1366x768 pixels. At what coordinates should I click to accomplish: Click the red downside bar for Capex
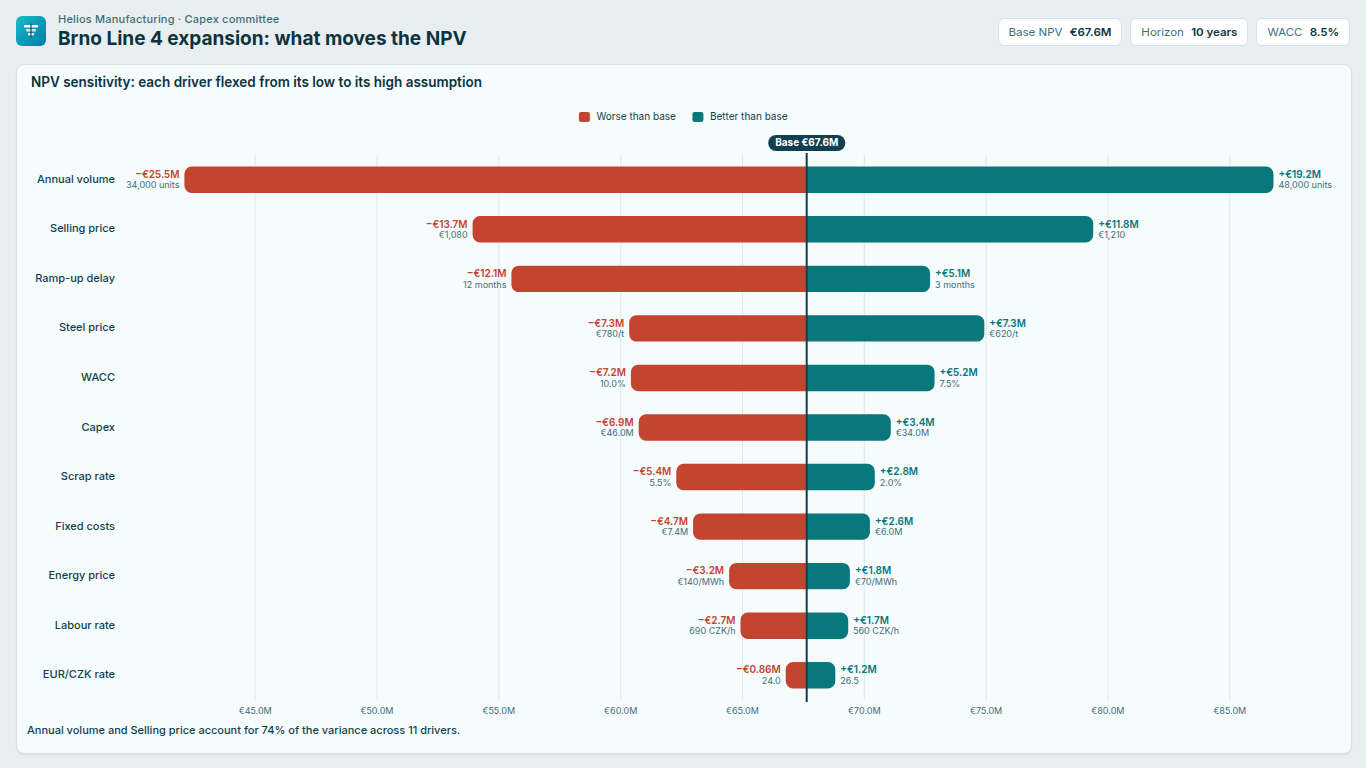click(722, 427)
